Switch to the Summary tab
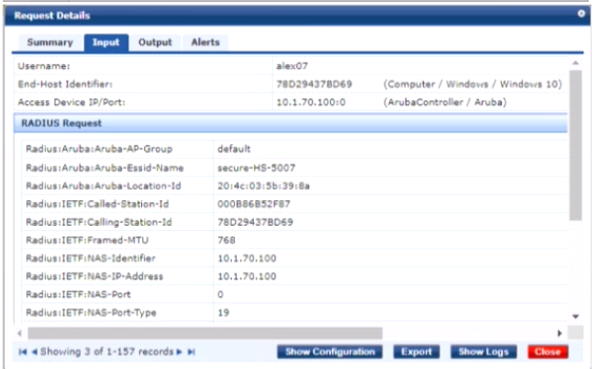Viewport: 596px width, 369px height. click(x=50, y=42)
